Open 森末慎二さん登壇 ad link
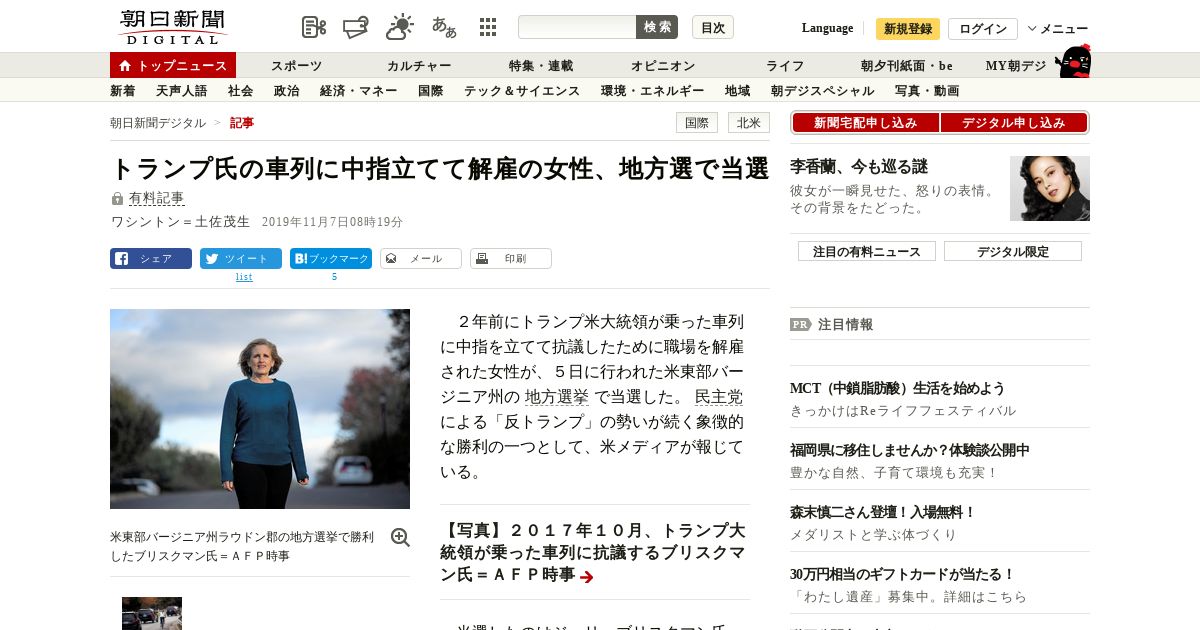The height and width of the screenshot is (630, 1200). [x=882, y=512]
